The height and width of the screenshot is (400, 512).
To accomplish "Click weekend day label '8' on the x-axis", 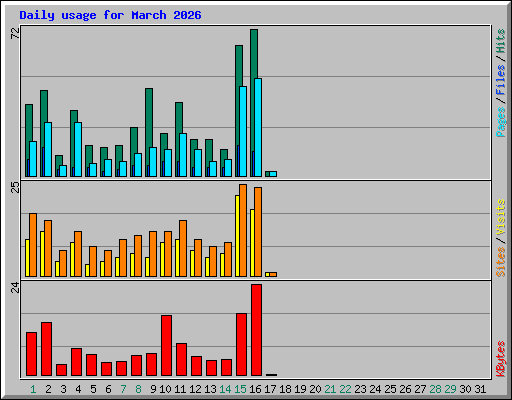I will (x=138, y=389).
